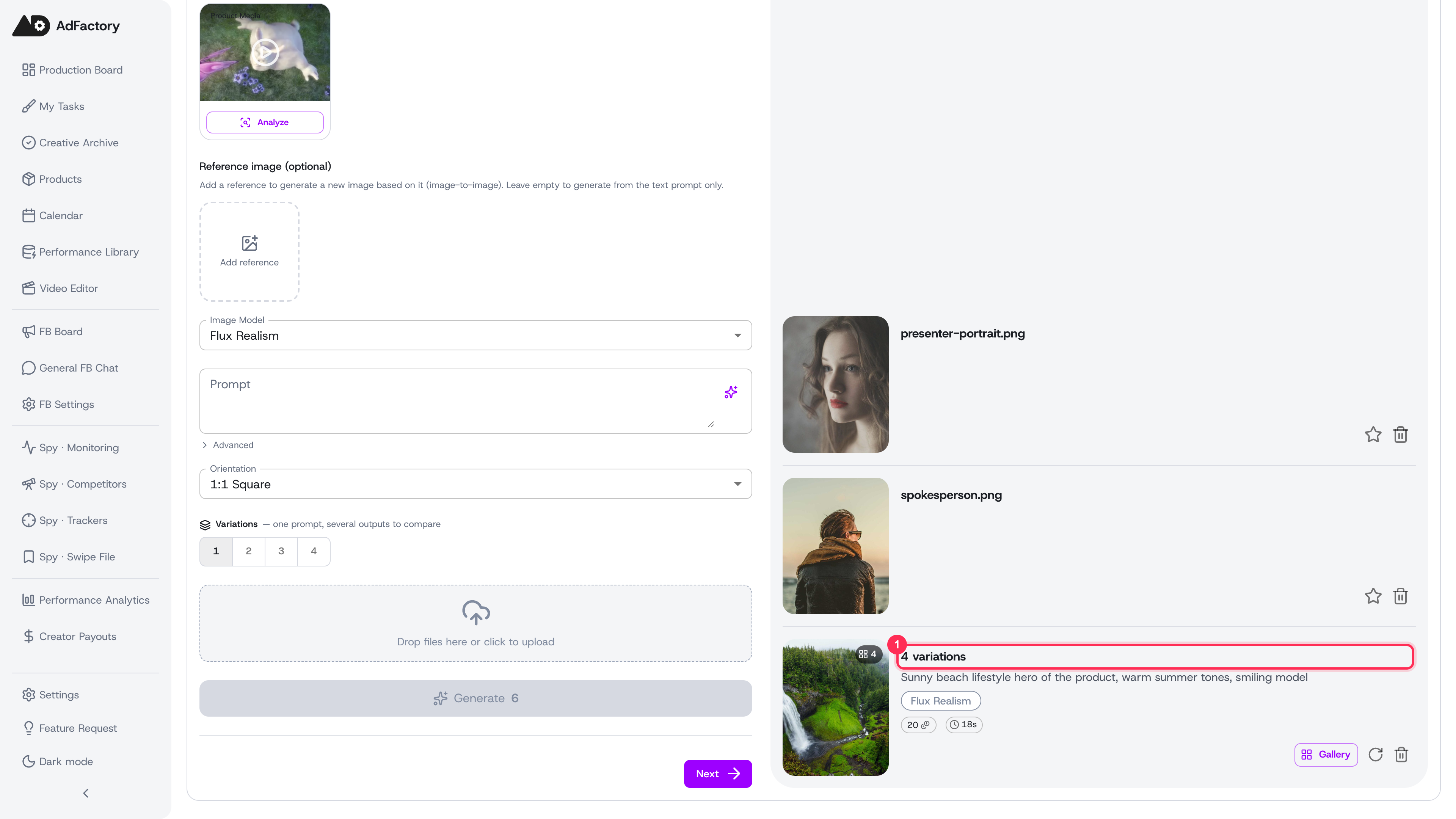The width and height of the screenshot is (1456, 819).
Task: Click the Analyze button
Action: [x=265, y=122]
